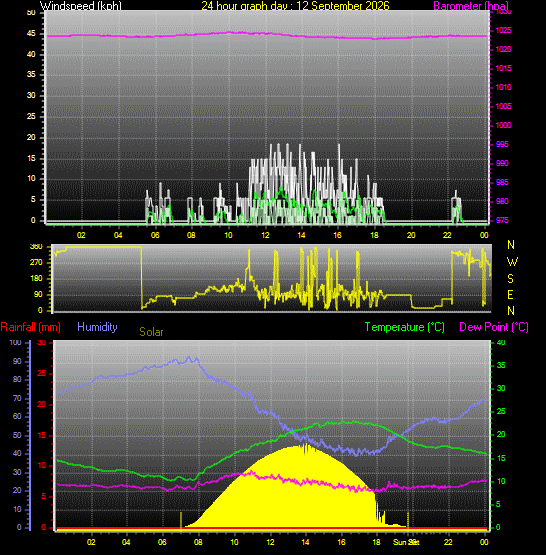Click the "100" humidity scale value
Screen dimensions: 546x555
[15, 342]
